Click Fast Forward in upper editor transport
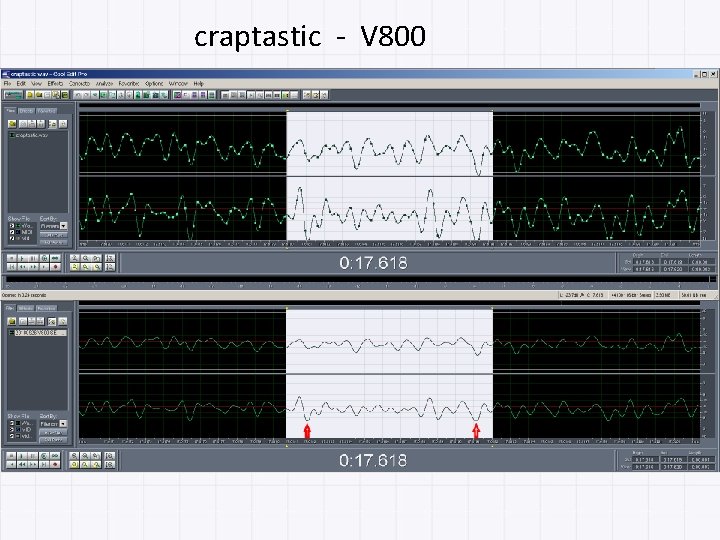 [x=34, y=267]
